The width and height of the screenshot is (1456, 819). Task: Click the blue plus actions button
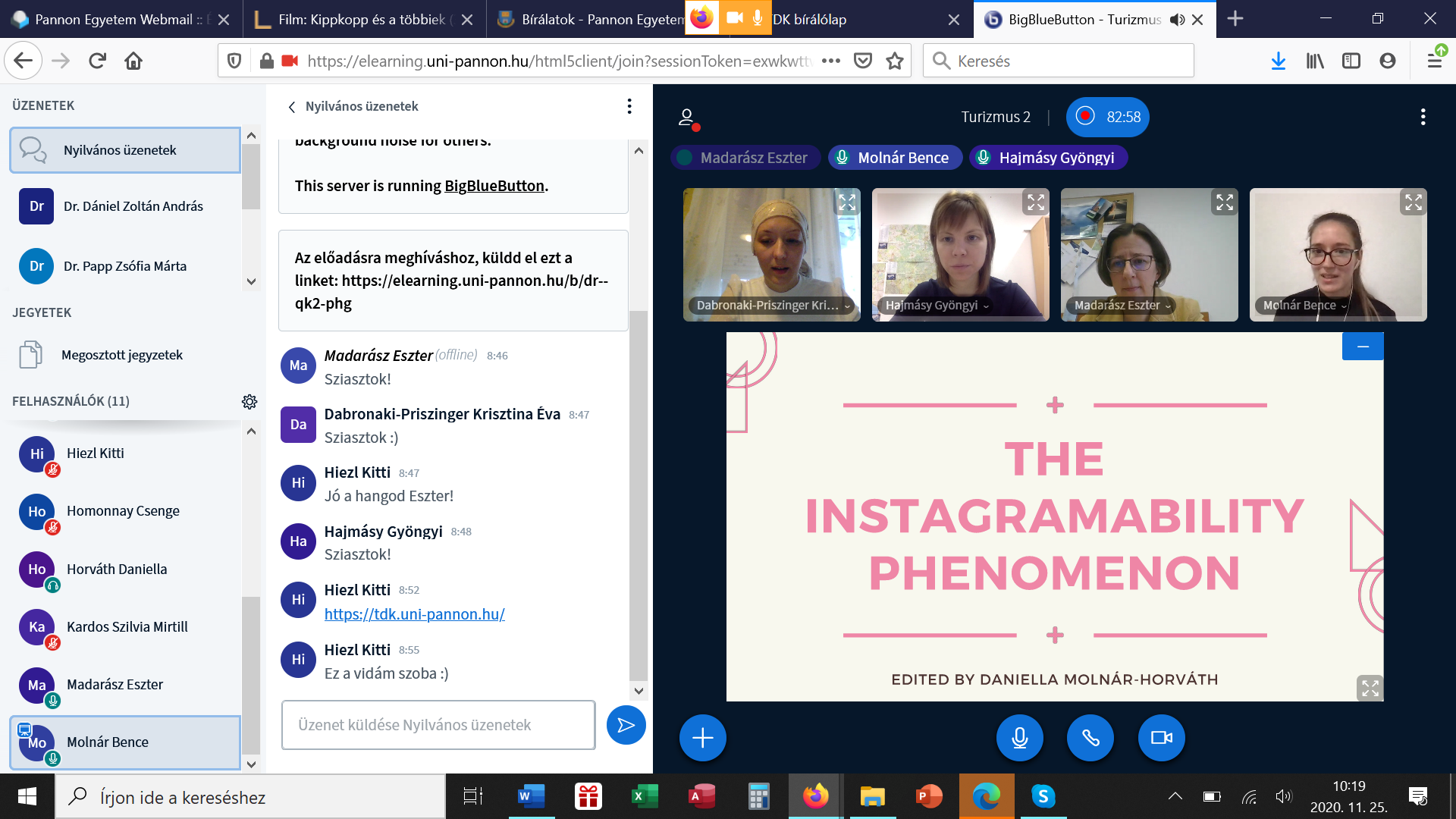click(702, 738)
